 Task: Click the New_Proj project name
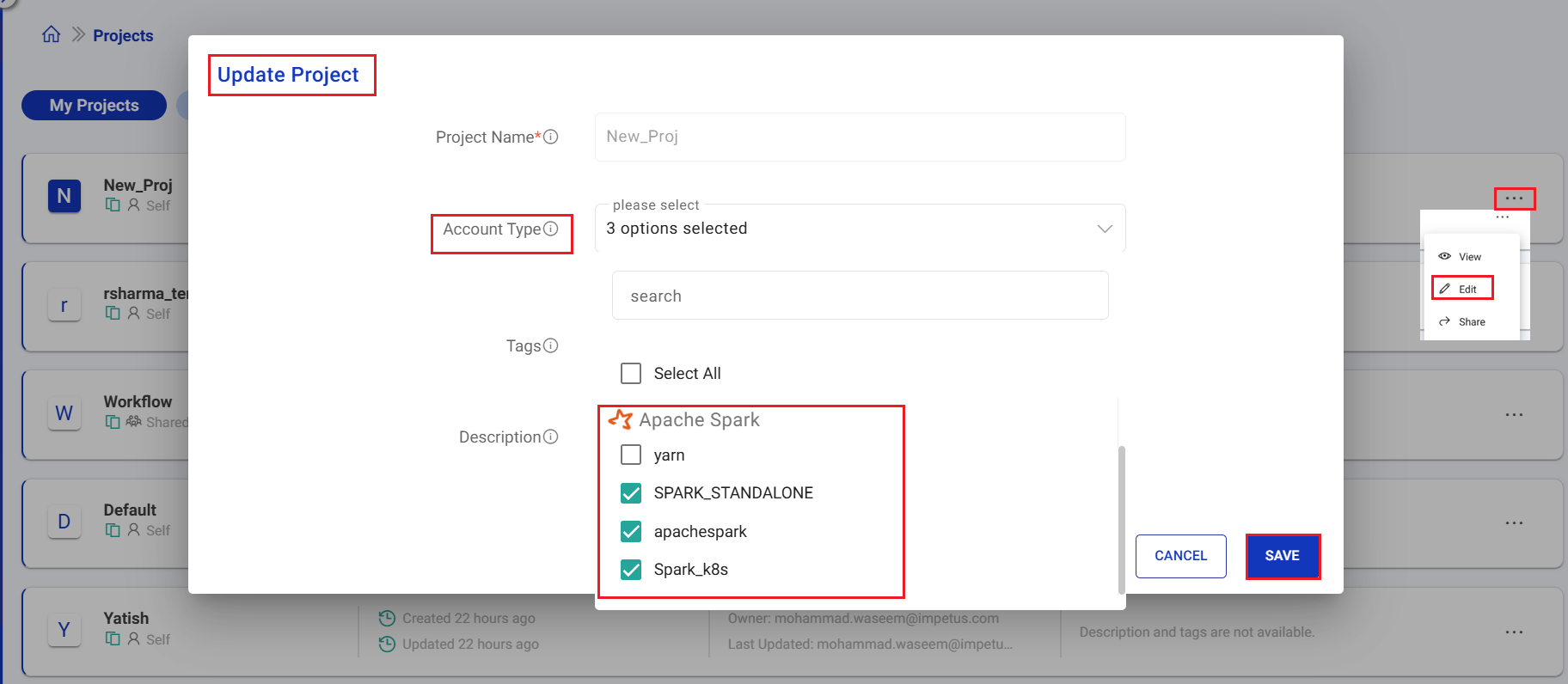[x=138, y=185]
